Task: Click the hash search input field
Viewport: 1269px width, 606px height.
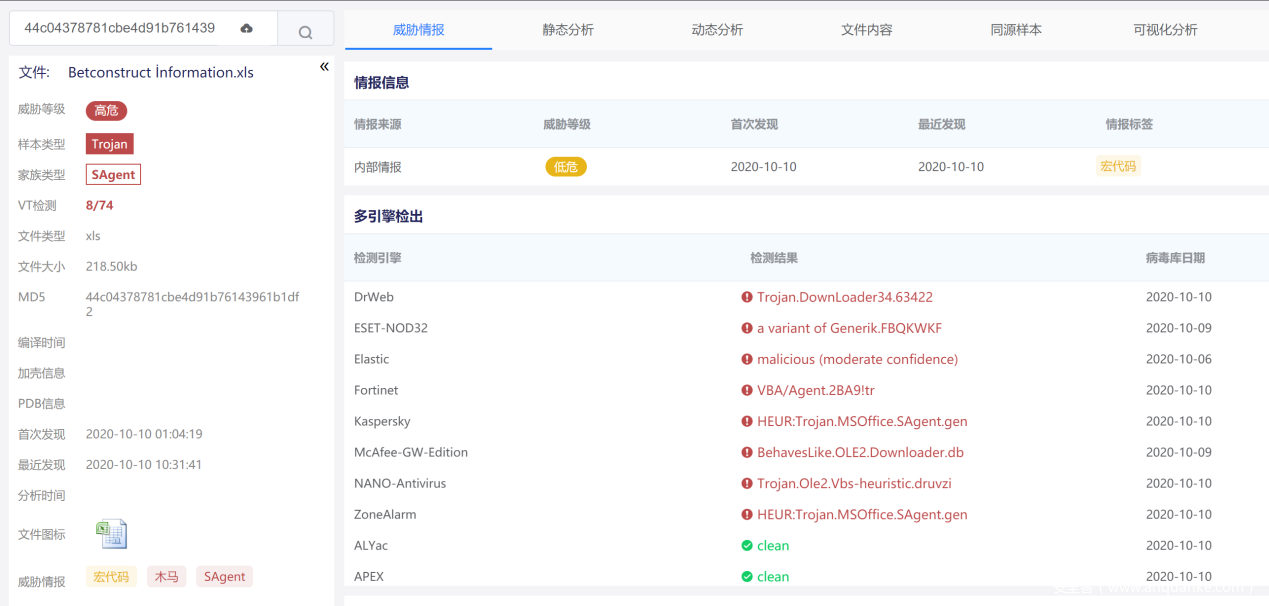Action: (x=120, y=28)
